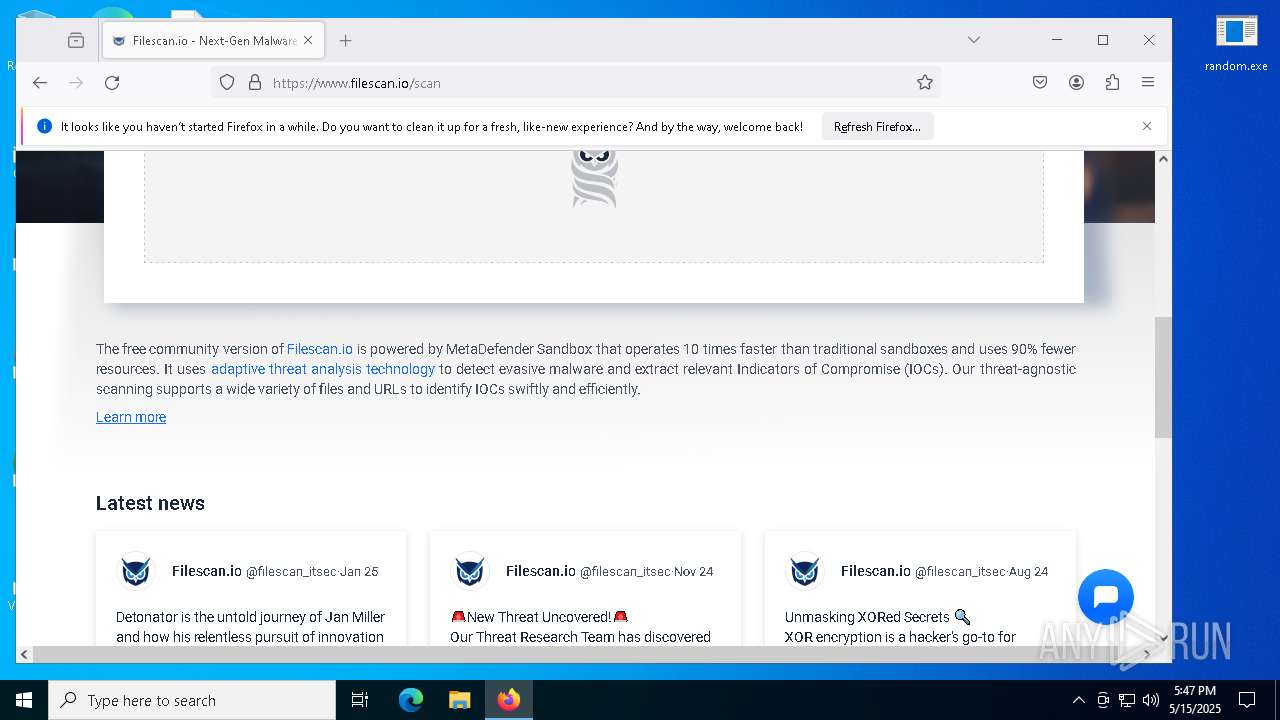The image size is (1280, 720).
Task: Open volume control tray icon
Action: pos(1151,700)
